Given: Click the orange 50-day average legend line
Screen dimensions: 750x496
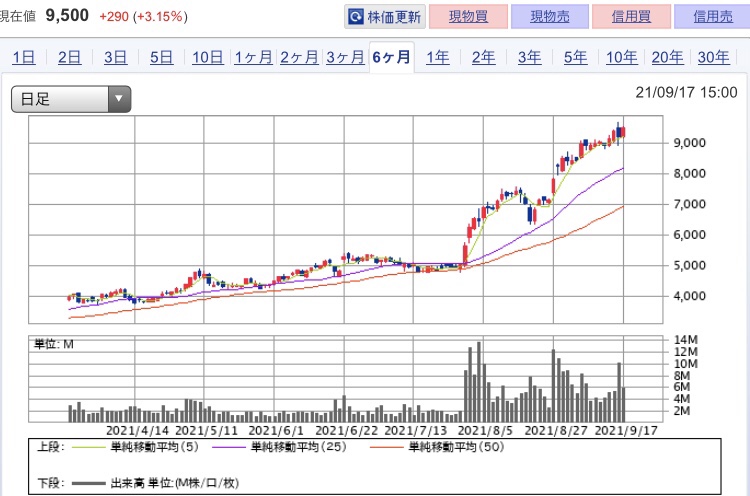Looking at the screenshot, I should click(x=387, y=448).
